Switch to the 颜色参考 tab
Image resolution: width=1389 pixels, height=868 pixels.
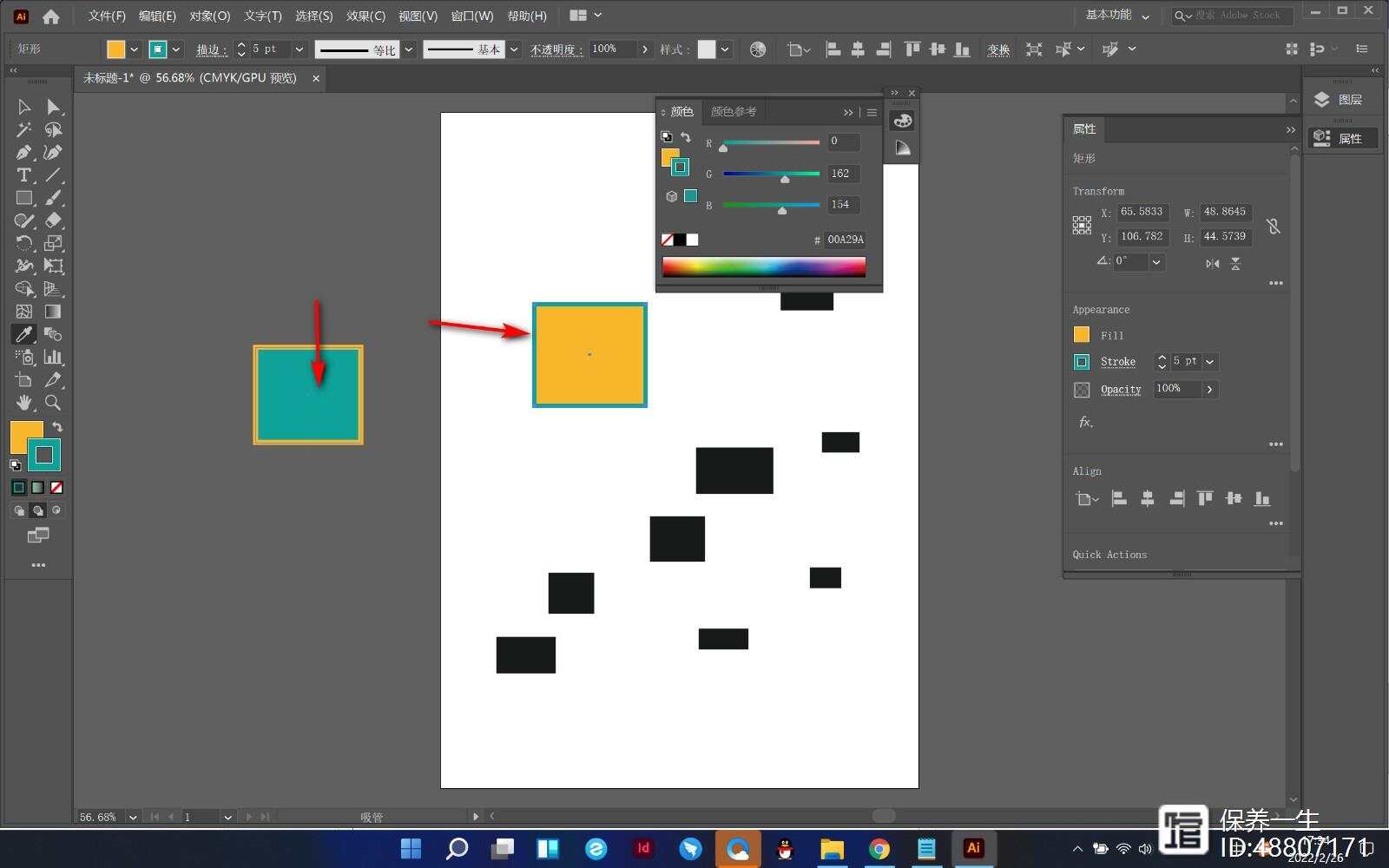click(734, 112)
